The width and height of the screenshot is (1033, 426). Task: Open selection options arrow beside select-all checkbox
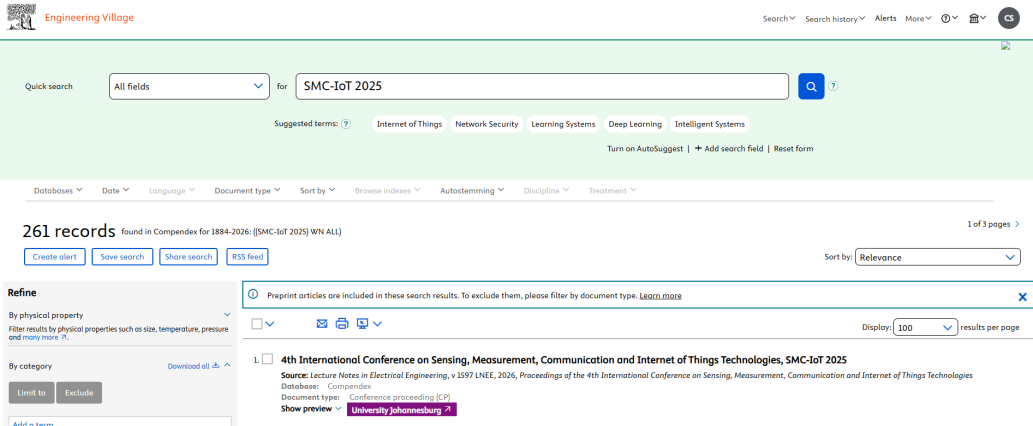[269, 323]
